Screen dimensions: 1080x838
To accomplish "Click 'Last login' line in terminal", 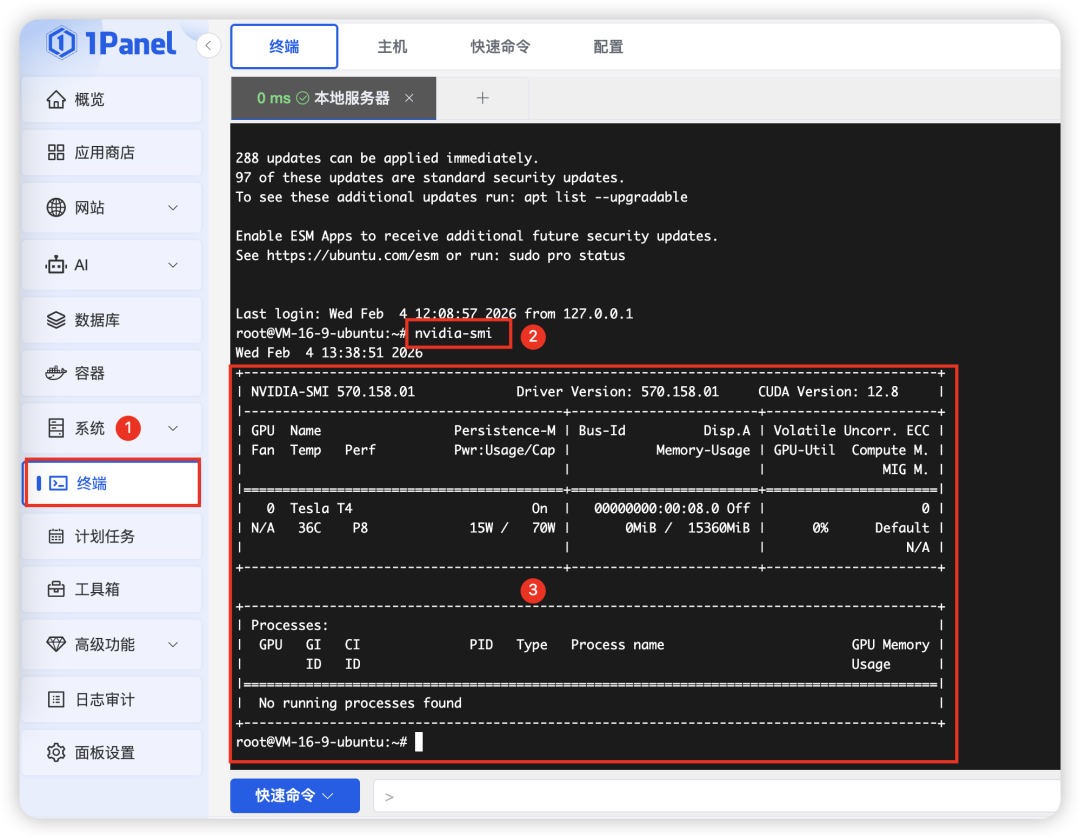I will pyautogui.click(x=434, y=314).
